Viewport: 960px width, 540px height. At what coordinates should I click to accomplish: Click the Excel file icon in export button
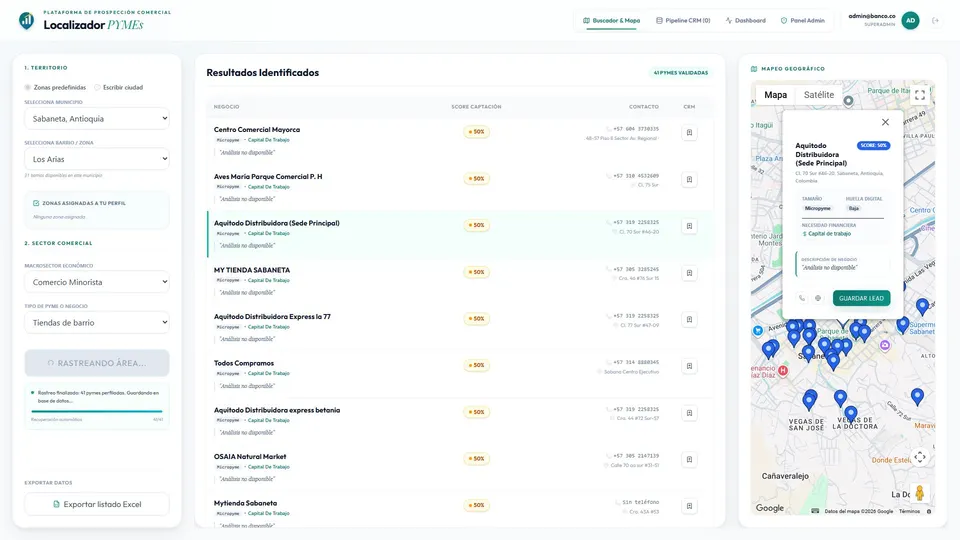56,504
